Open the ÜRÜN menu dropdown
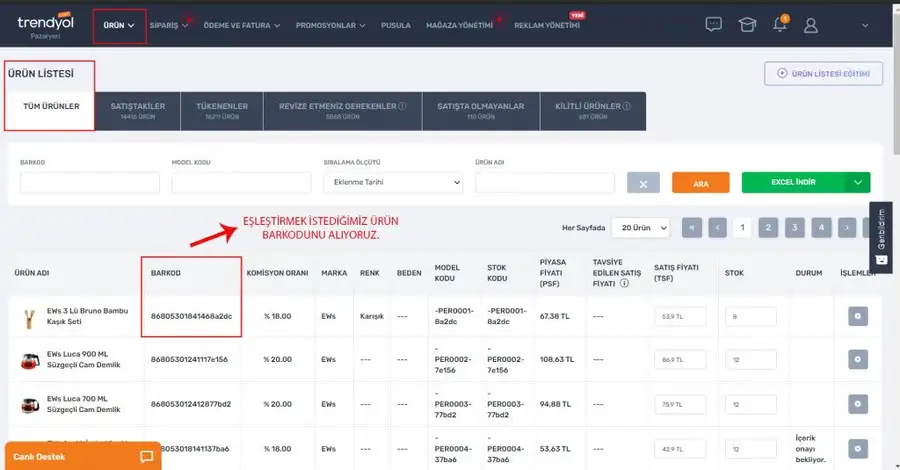Screen dimensions: 900x470 coord(119,26)
